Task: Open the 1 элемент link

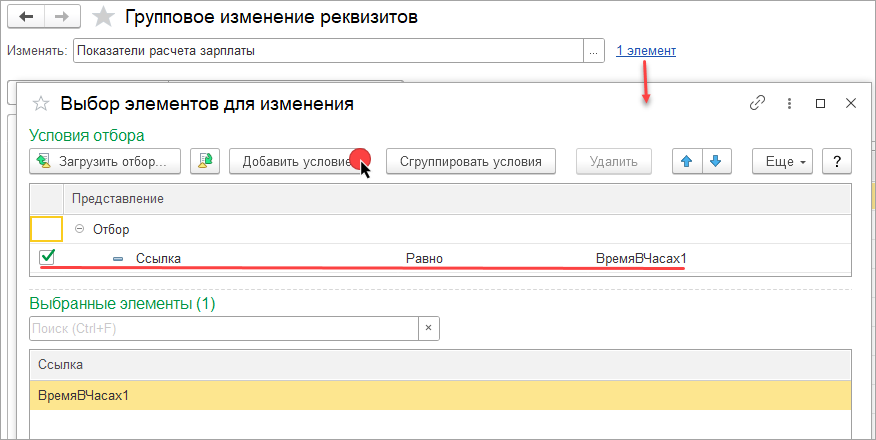Action: pyautogui.click(x=646, y=51)
